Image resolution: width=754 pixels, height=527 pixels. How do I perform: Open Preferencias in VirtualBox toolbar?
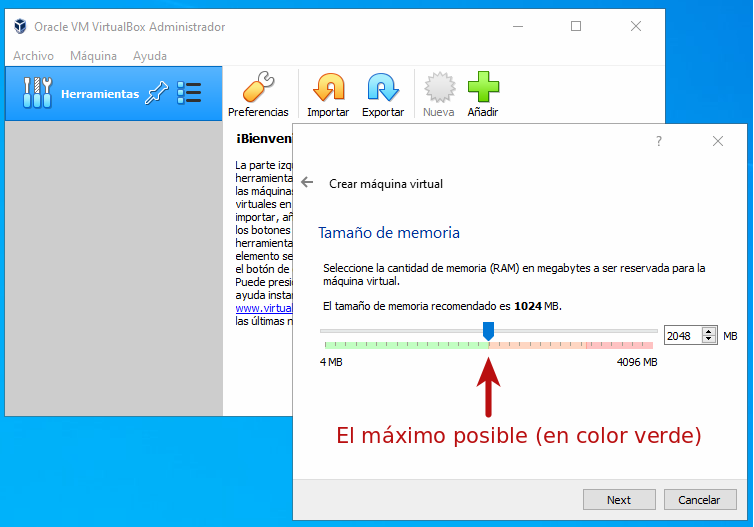(x=258, y=94)
